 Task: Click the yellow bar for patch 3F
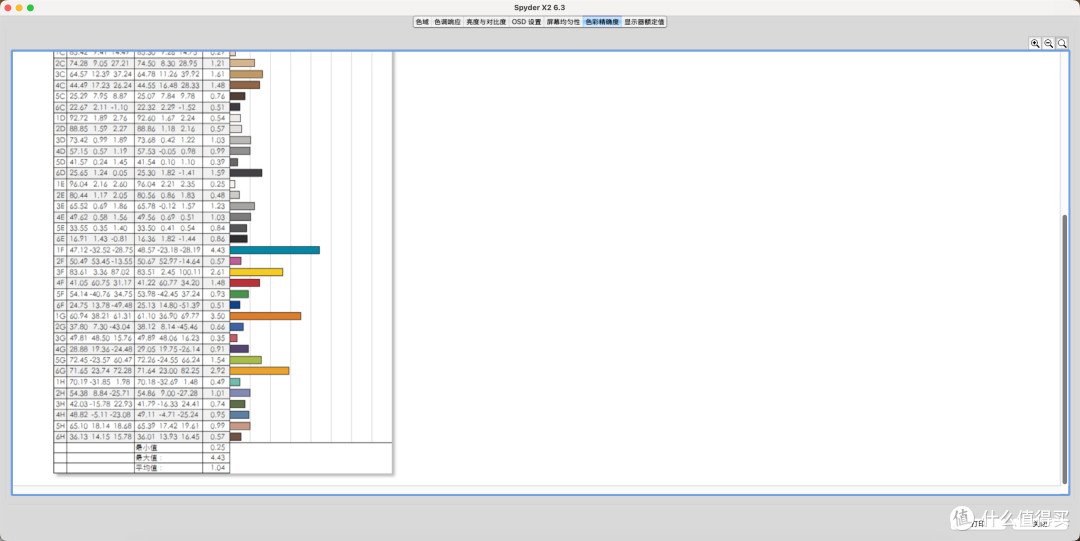pyautogui.click(x=256, y=272)
